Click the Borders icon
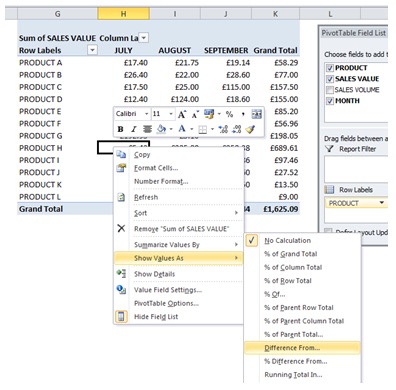 tap(203, 129)
